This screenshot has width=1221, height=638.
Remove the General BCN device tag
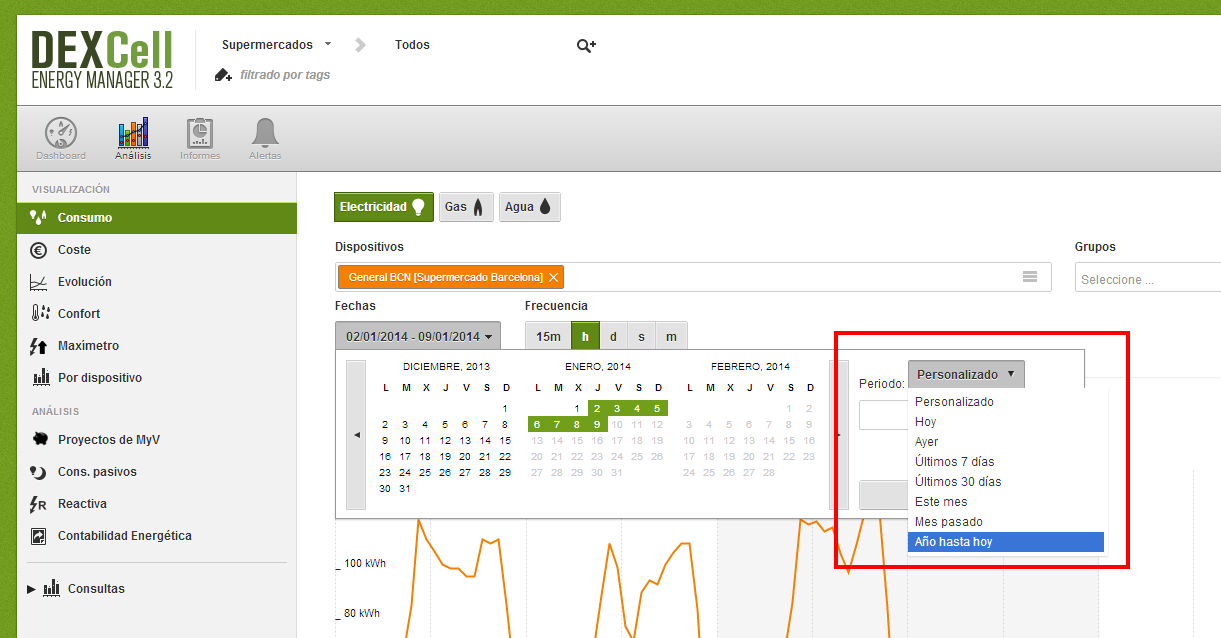coord(552,277)
